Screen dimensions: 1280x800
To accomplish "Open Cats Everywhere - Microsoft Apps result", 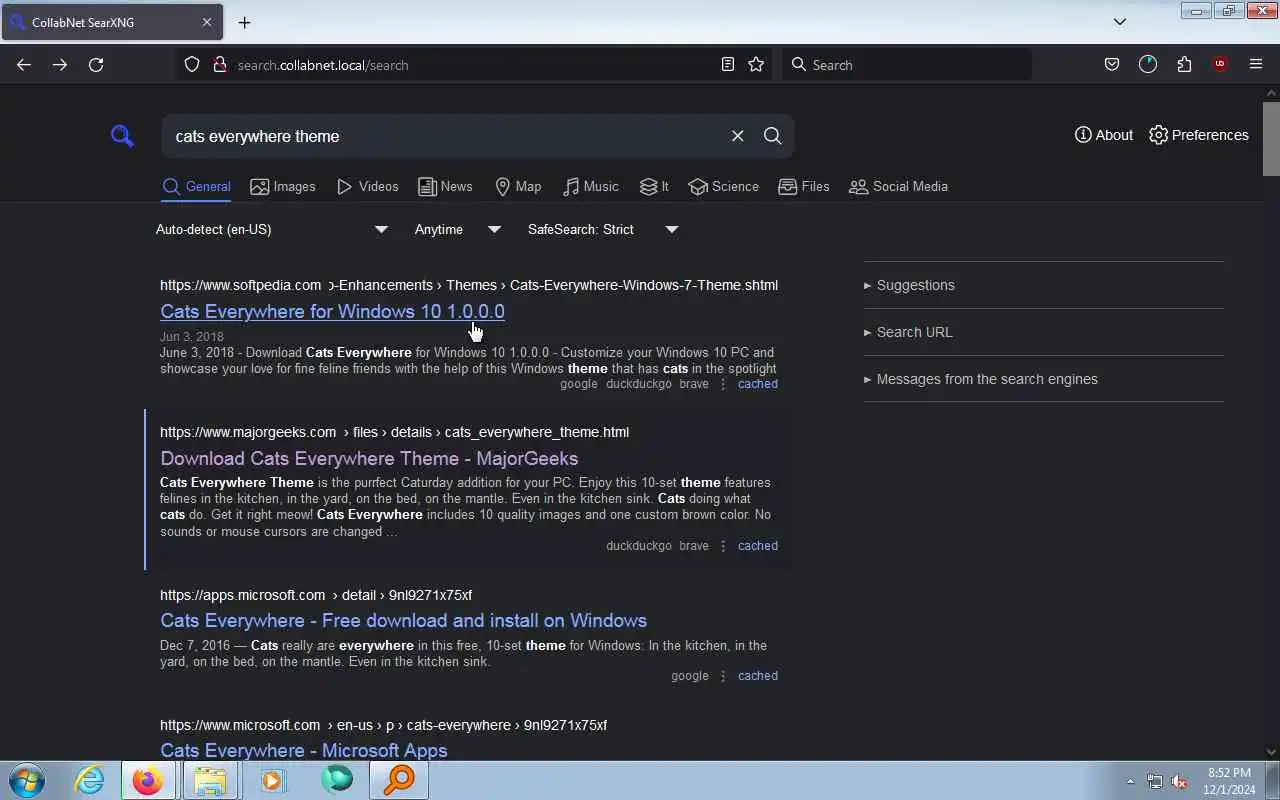I will pos(303,750).
